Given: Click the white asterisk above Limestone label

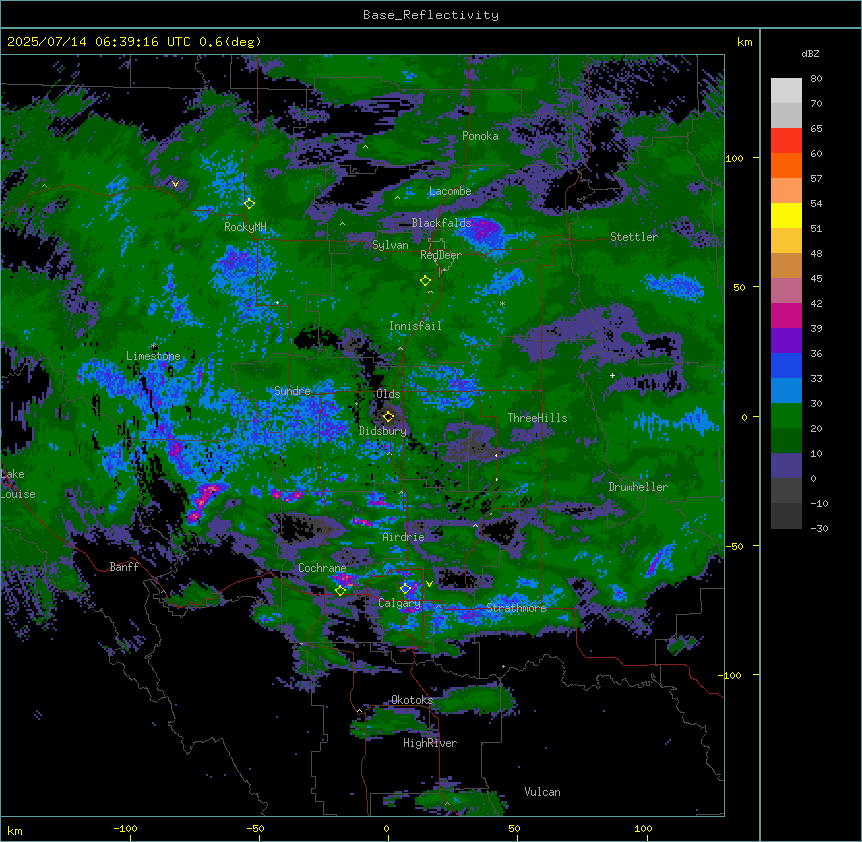Looking at the screenshot, I should coord(153,346).
